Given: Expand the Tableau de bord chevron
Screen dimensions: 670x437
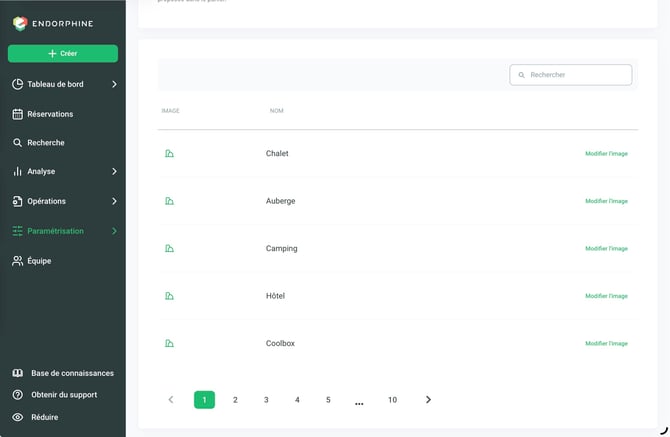Looking at the screenshot, I should [x=114, y=84].
